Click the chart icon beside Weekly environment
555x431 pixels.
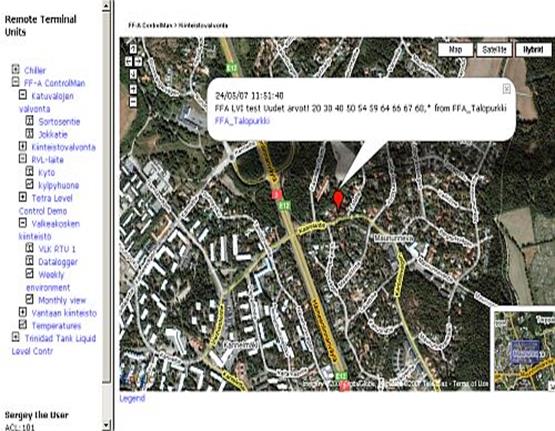tap(30, 274)
